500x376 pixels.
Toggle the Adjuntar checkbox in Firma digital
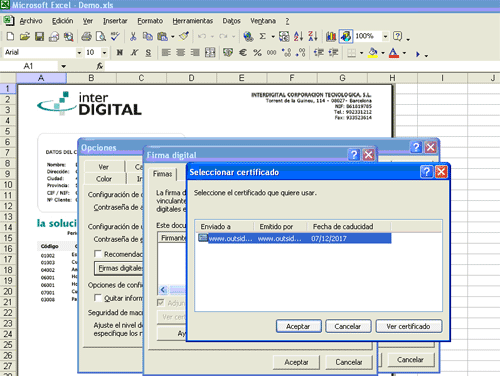(161, 302)
